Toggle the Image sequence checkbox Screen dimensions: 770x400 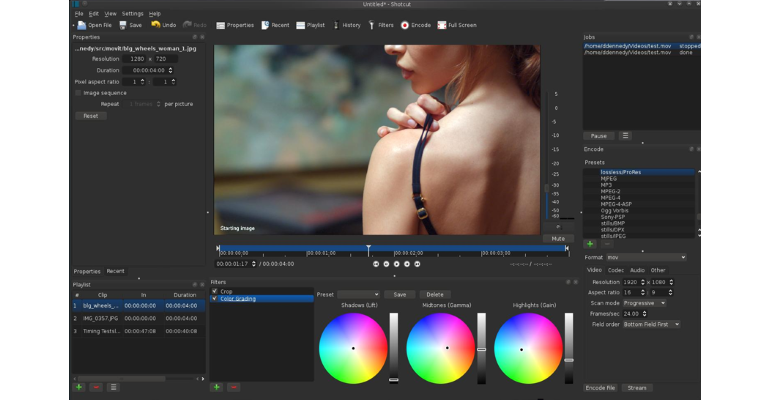click(x=78, y=93)
